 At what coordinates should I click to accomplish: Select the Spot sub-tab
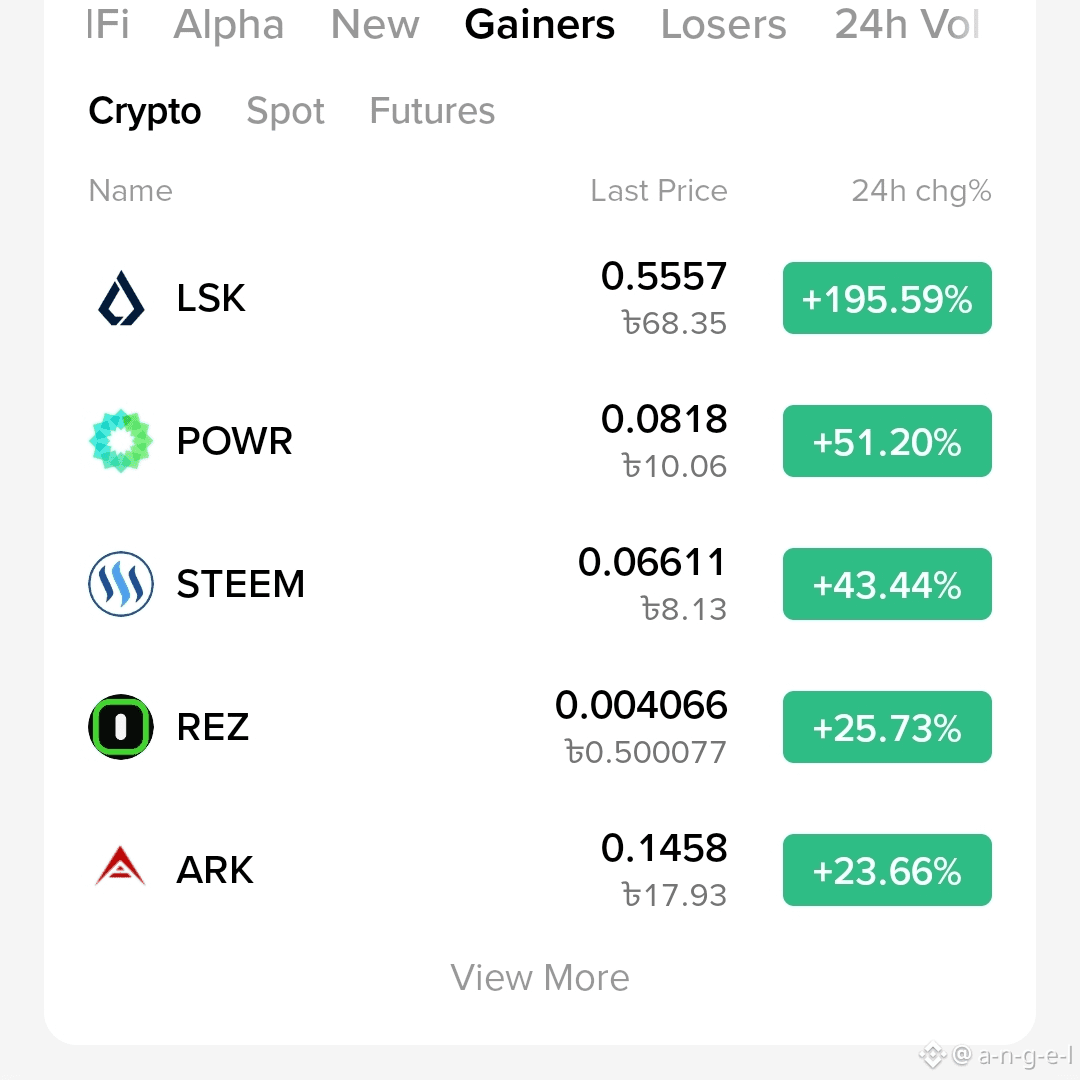coord(285,111)
